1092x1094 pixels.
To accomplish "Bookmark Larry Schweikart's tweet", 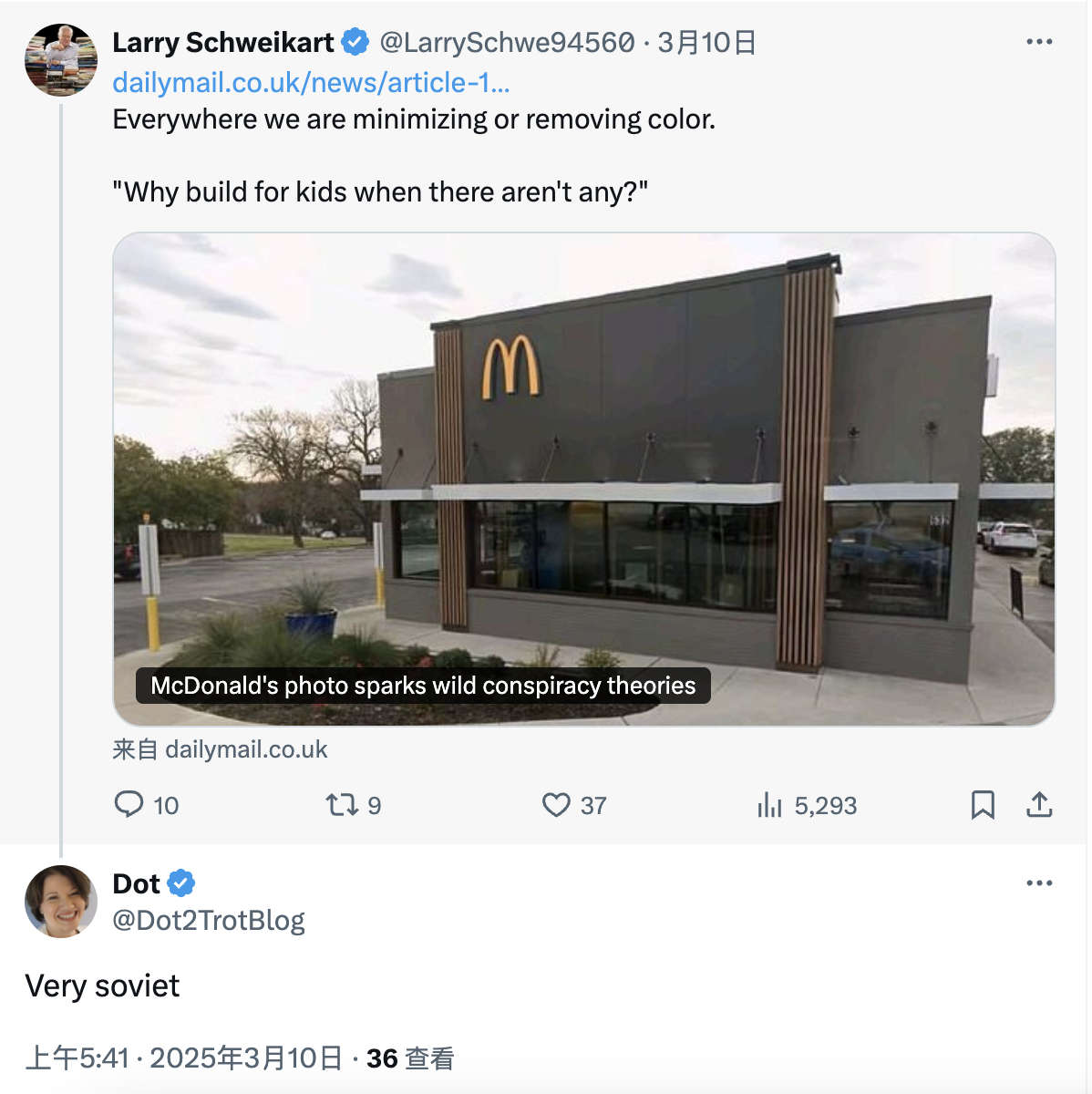I will pos(983,805).
